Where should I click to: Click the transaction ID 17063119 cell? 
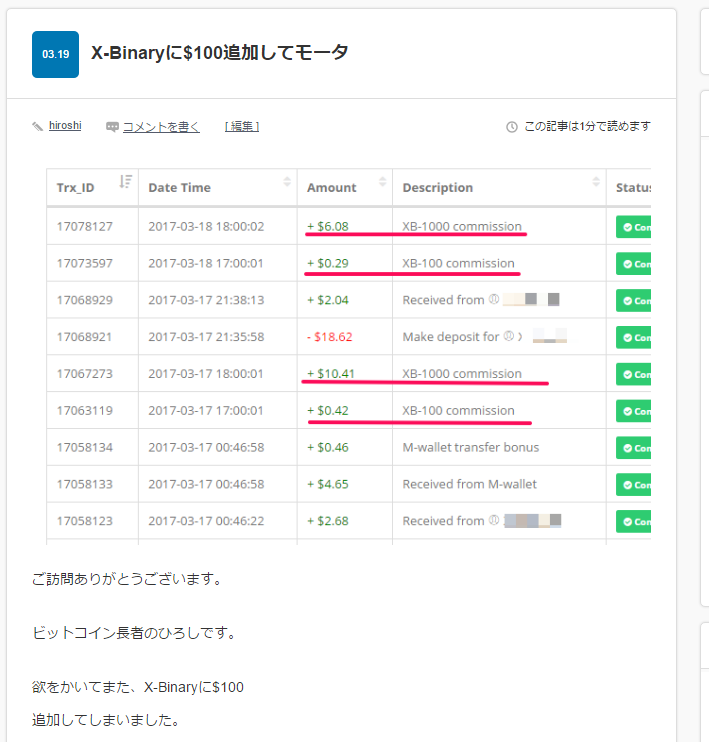point(85,411)
